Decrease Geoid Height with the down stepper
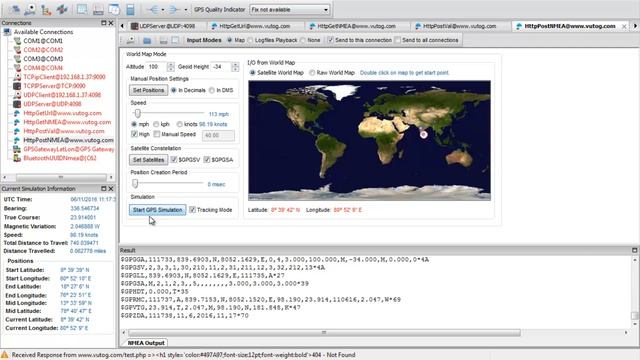This screenshot has width=640, height=360. coord(235,69)
